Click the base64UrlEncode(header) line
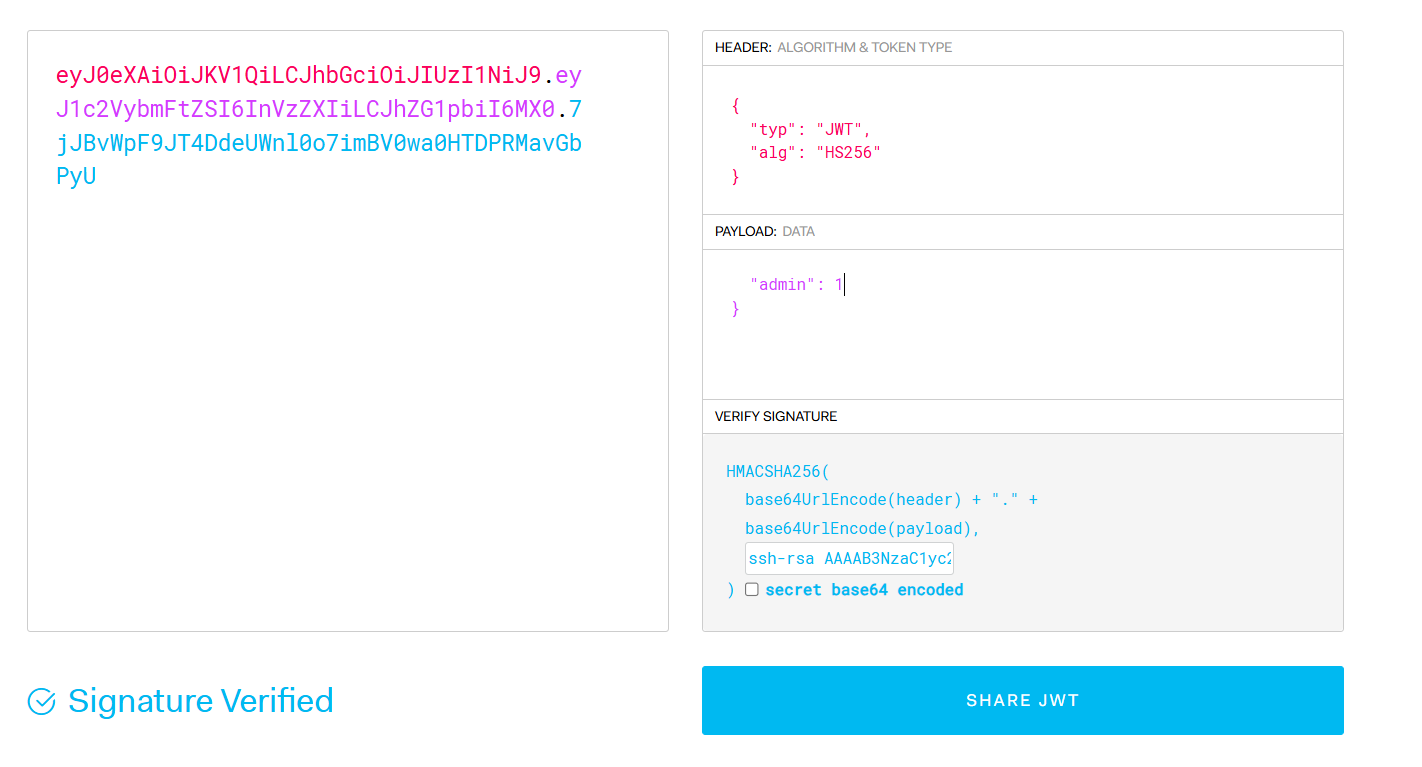Image resolution: width=1422 pixels, height=767 pixels. [x=890, y=499]
